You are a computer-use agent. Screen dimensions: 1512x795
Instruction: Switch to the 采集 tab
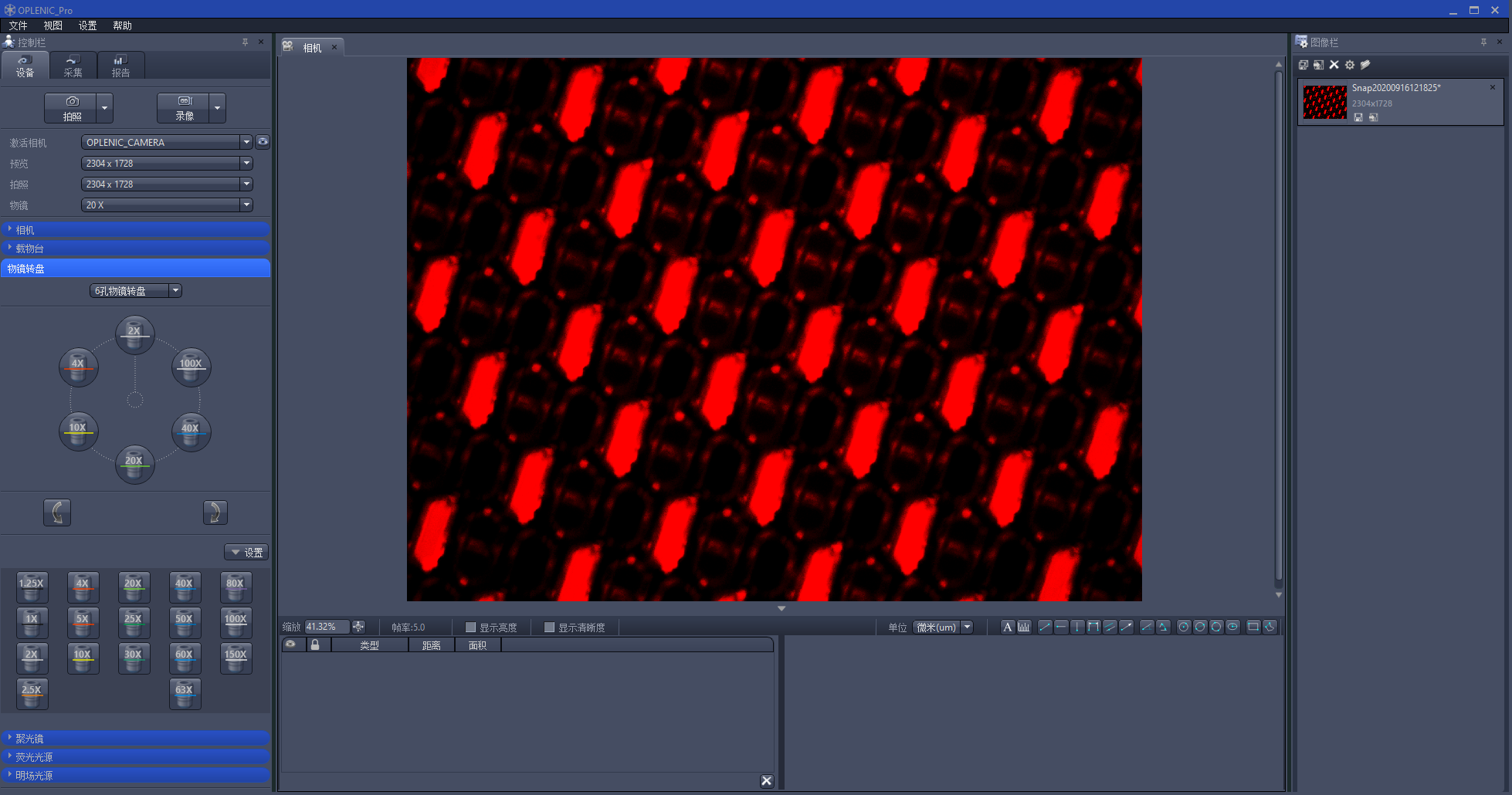(73, 66)
